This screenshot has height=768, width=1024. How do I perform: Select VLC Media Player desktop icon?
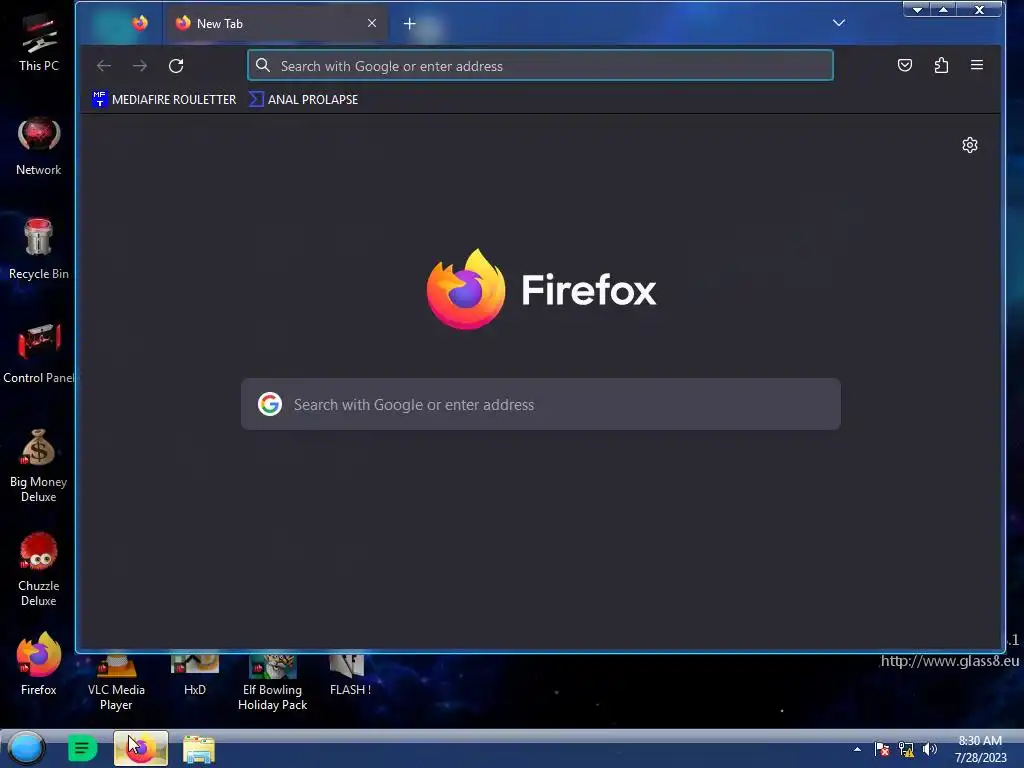click(116, 683)
